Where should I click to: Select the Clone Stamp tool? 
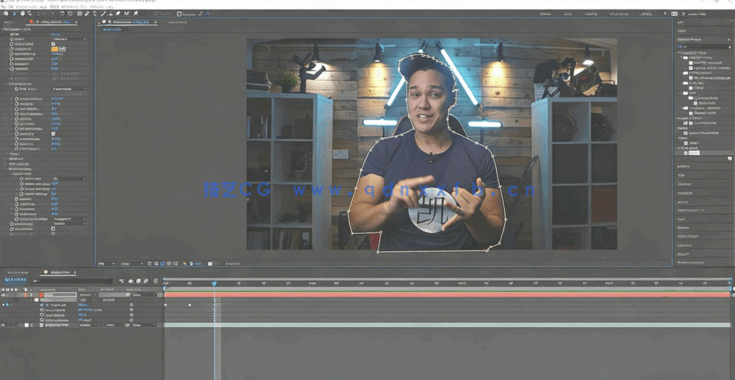[x=111, y=14]
